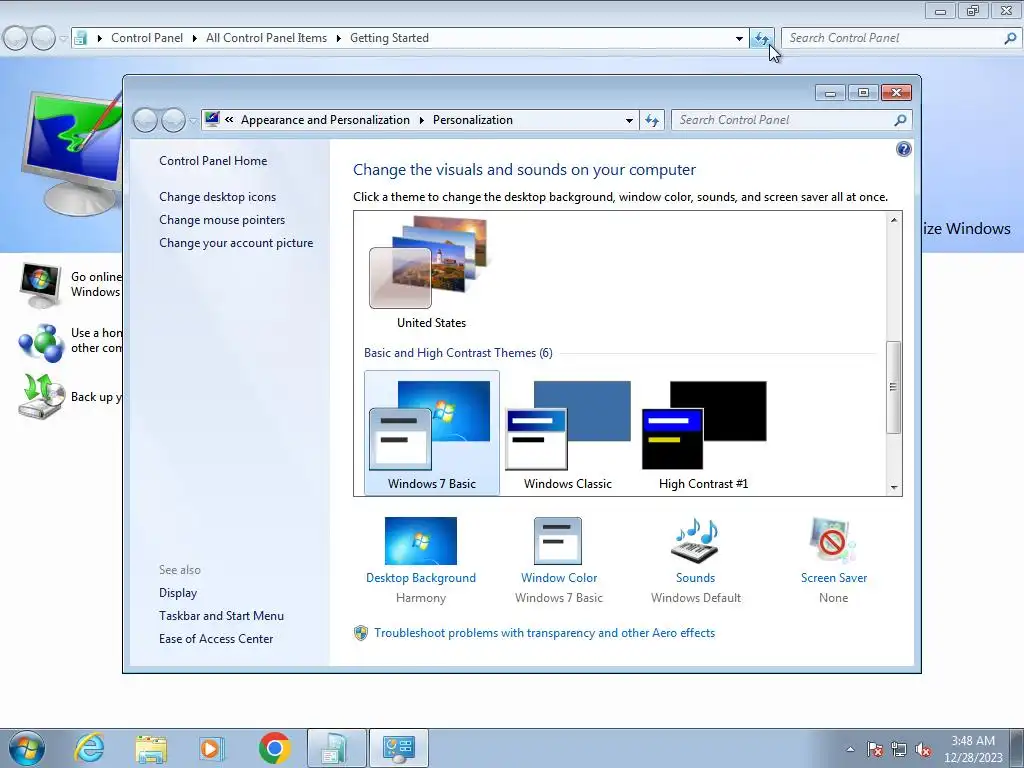Select the United States theme
This screenshot has width=1024, height=768.
tap(431, 273)
